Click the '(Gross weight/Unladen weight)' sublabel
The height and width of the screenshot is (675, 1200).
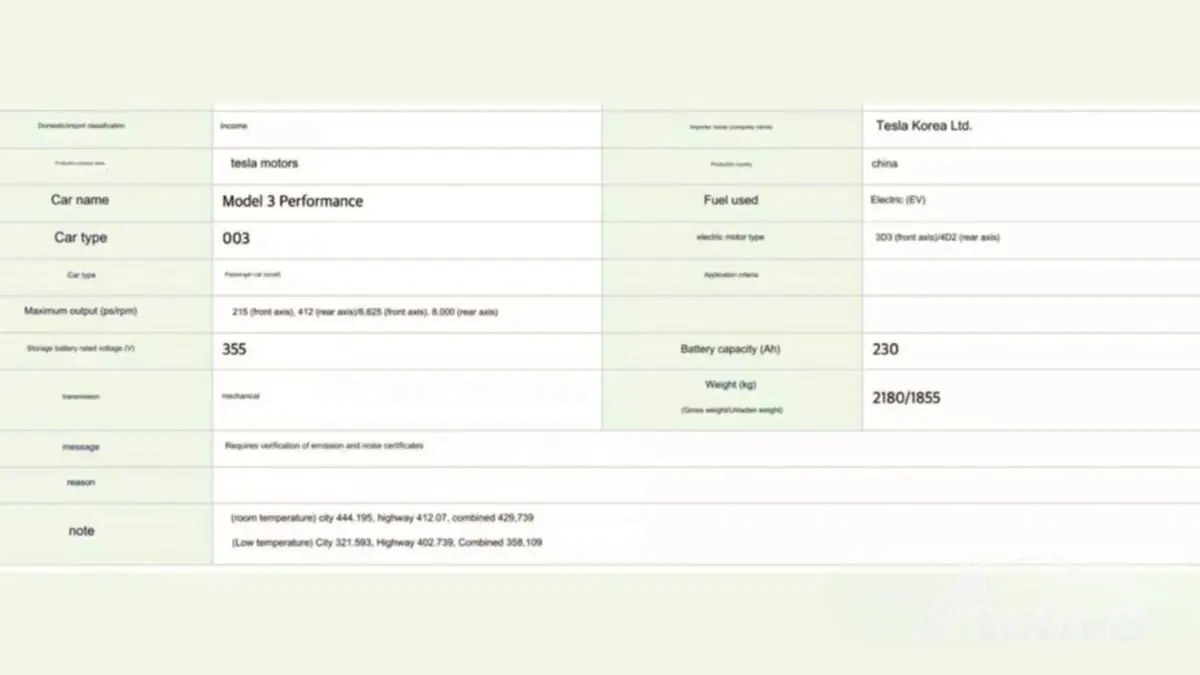[x=731, y=410]
